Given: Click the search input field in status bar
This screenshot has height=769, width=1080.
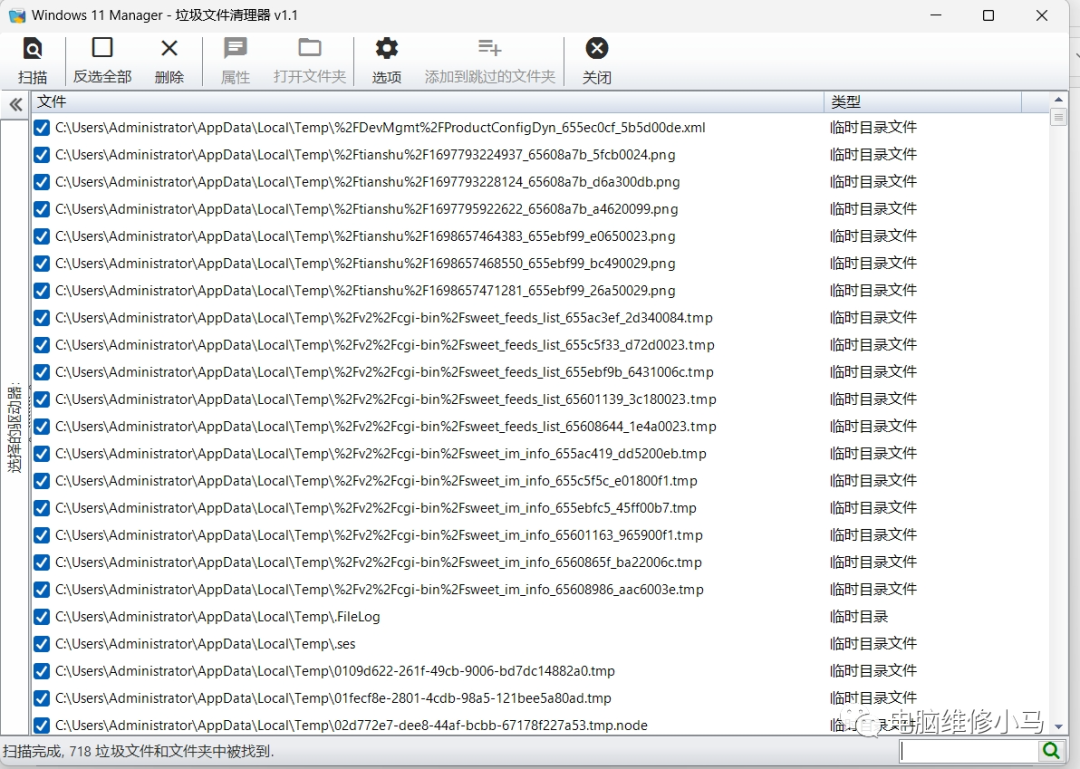Looking at the screenshot, I should 968,750.
